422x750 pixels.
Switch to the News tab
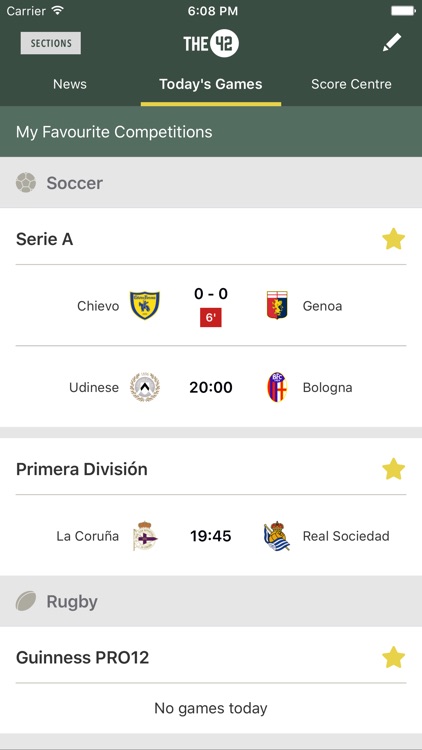coord(70,84)
